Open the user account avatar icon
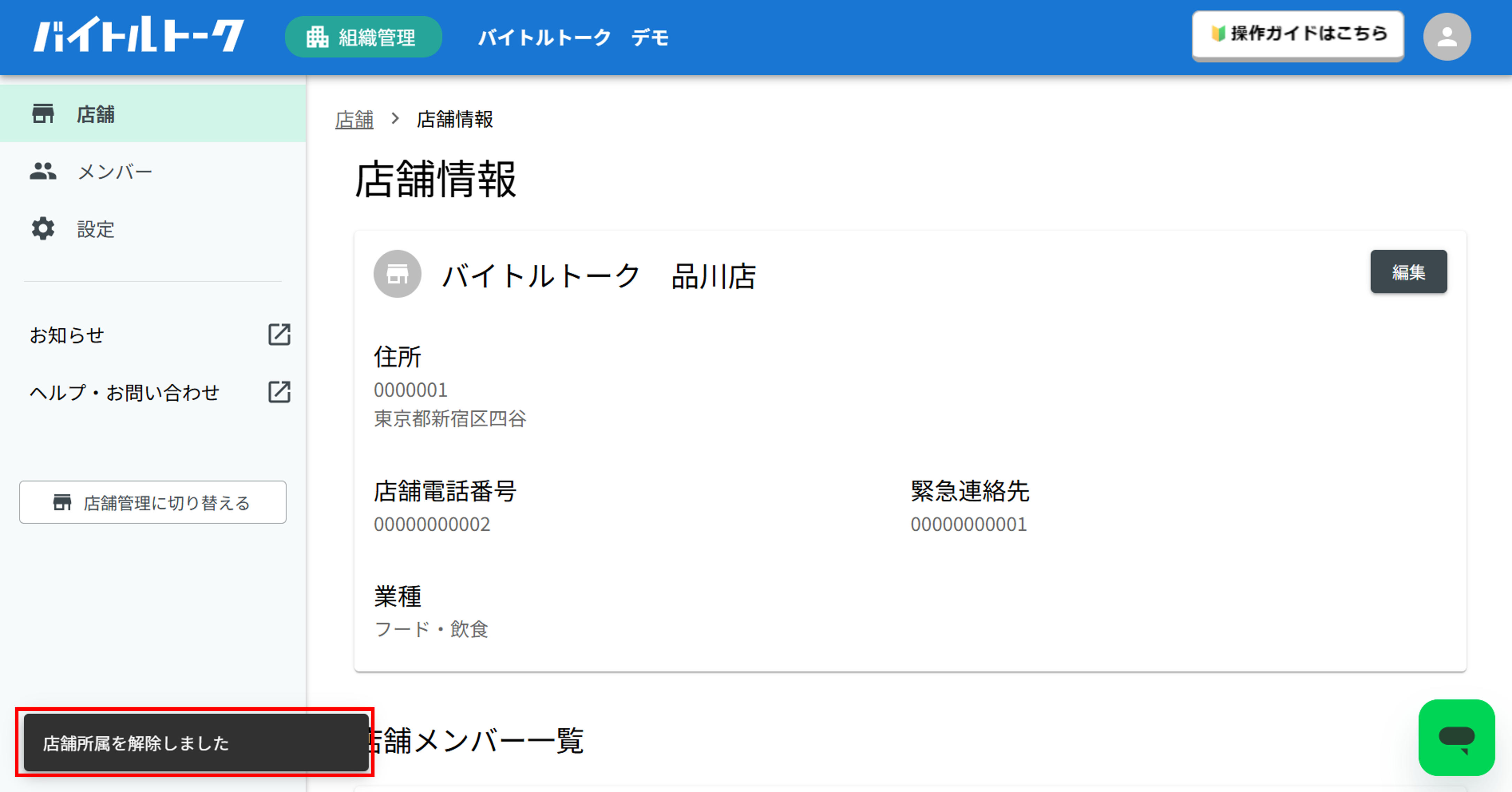The image size is (1512, 792). tap(1446, 37)
